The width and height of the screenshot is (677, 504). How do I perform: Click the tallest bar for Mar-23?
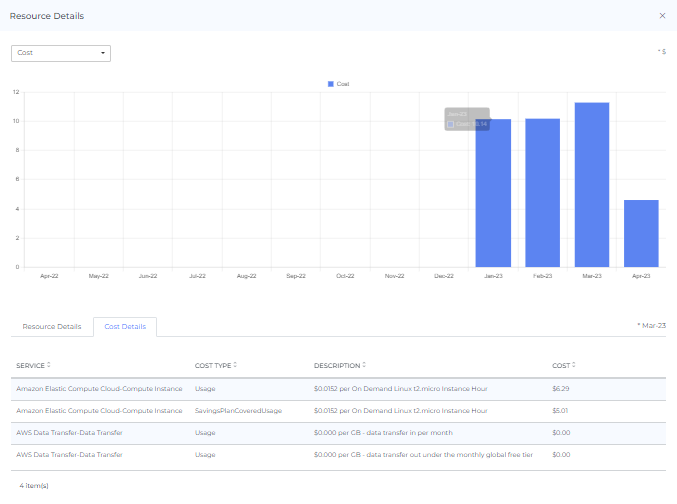[x=591, y=184]
